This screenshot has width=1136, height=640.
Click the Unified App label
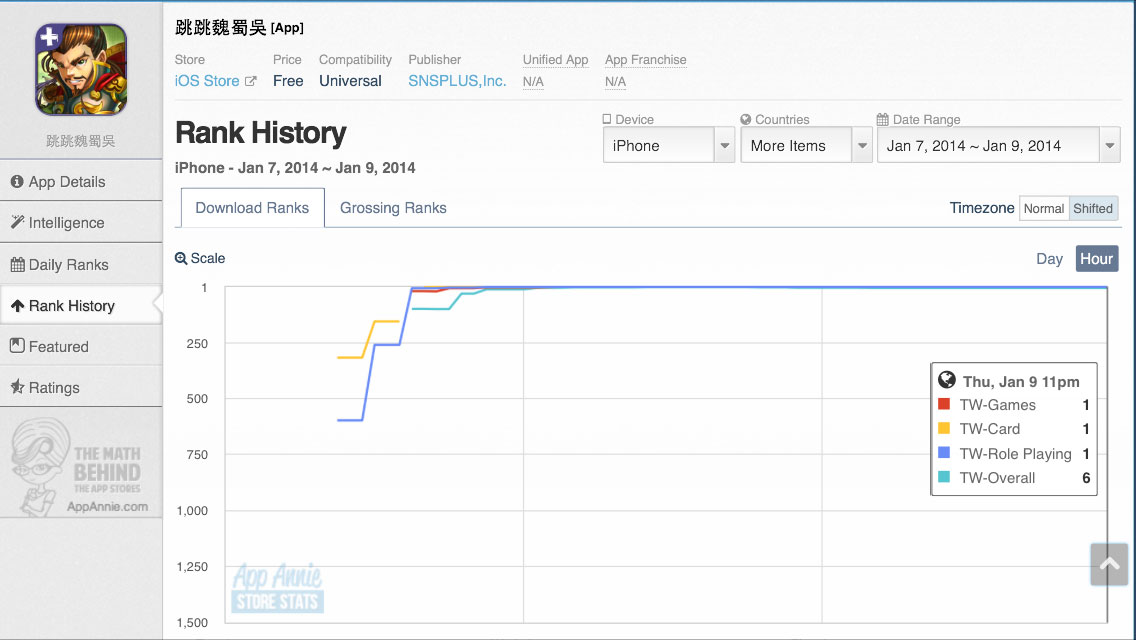coord(556,59)
